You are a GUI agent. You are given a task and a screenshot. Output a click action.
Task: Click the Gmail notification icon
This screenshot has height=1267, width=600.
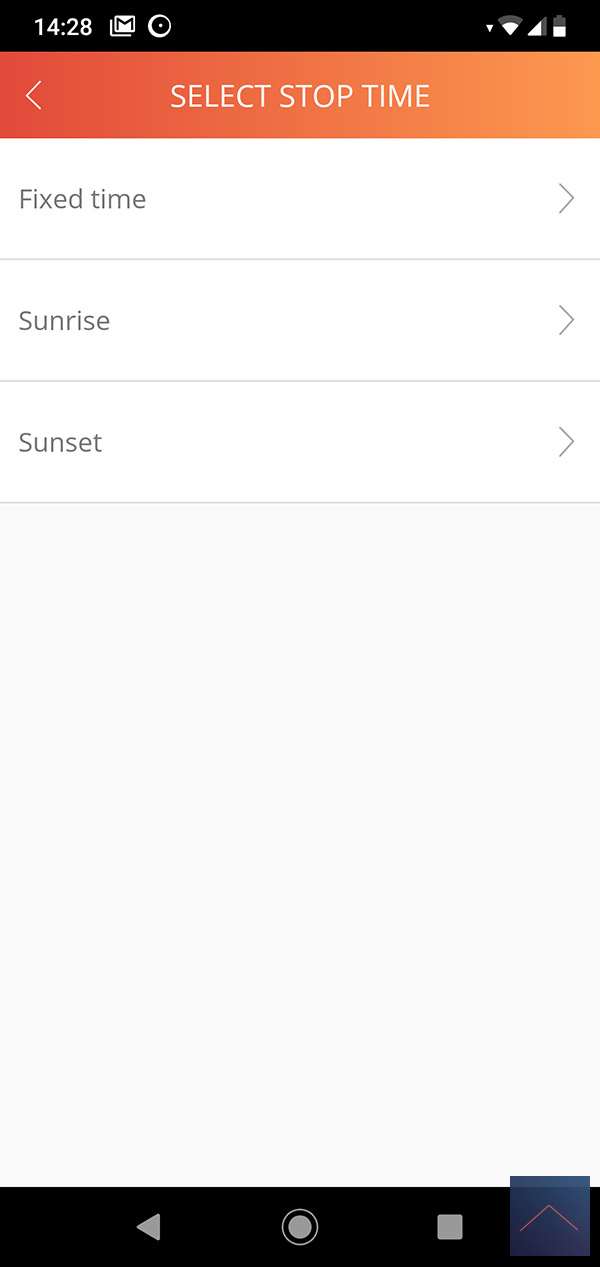tap(122, 27)
